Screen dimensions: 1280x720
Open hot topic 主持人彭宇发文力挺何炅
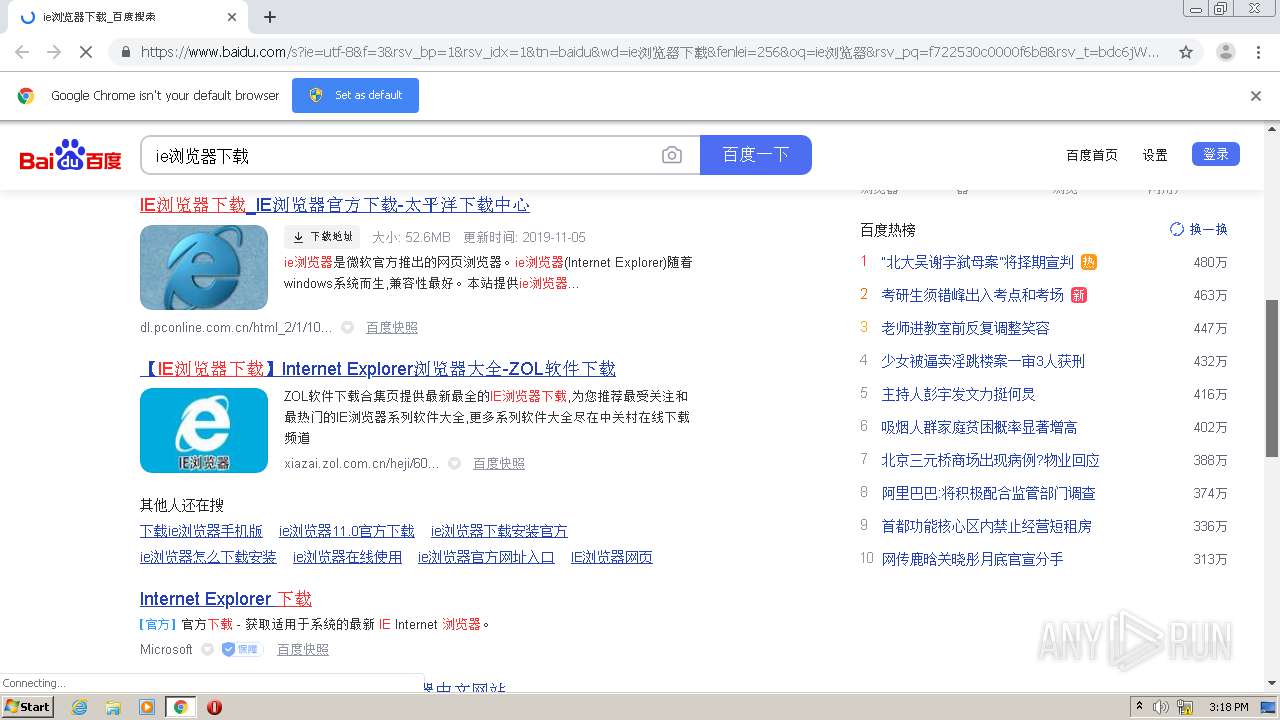958,394
